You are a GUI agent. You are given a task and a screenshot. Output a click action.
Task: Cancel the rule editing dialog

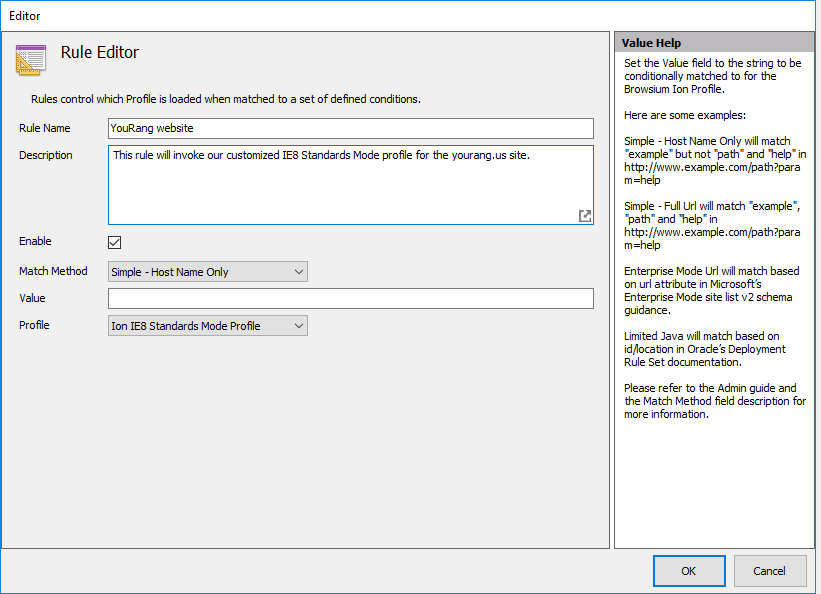point(769,571)
